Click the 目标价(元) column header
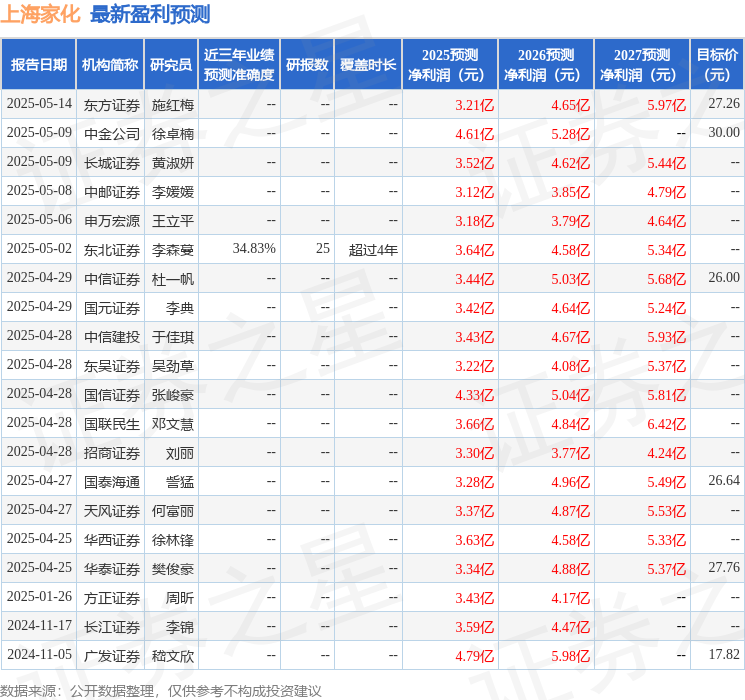 pos(717,65)
